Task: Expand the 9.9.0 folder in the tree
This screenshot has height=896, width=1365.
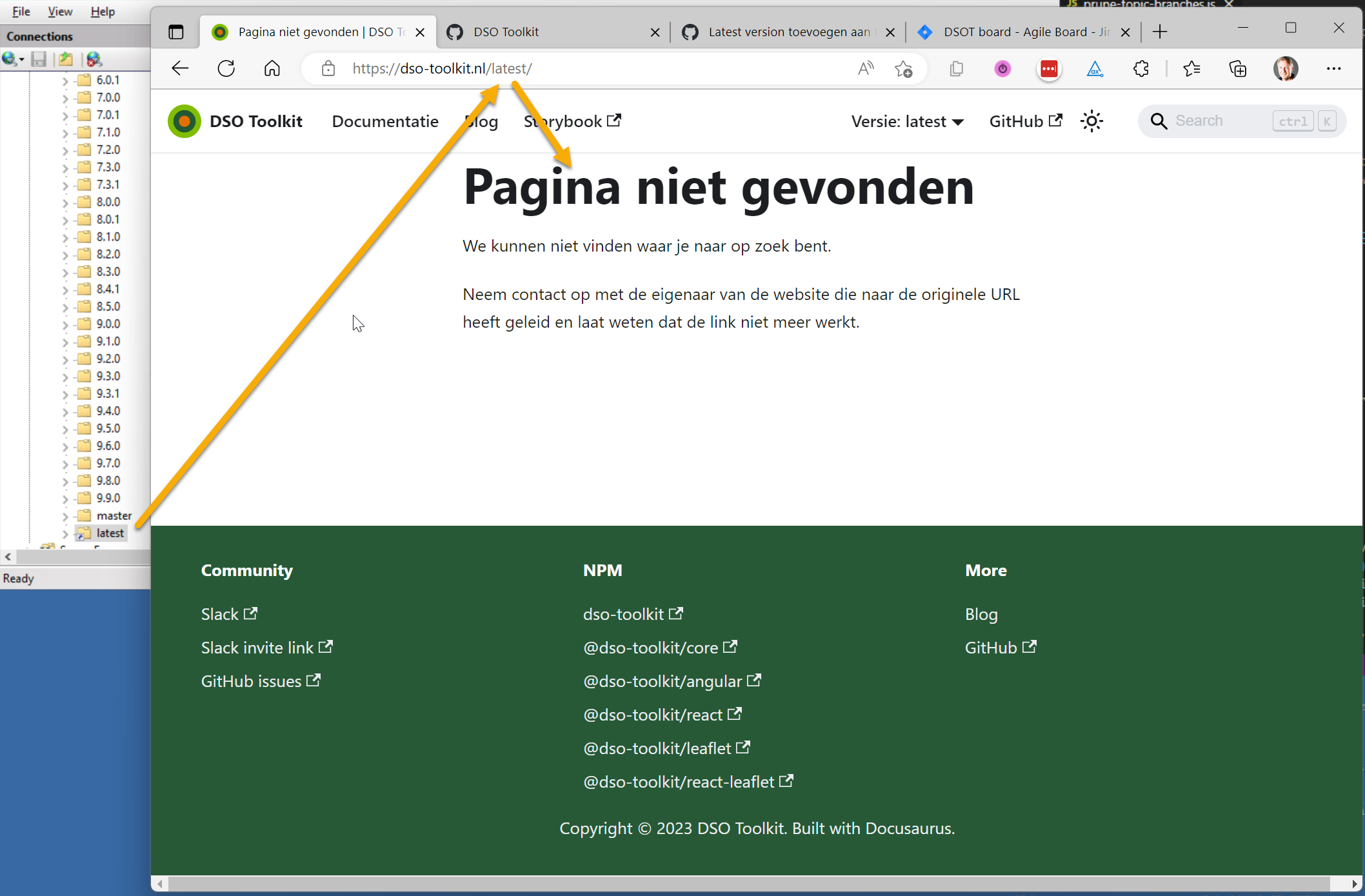Action: (65, 497)
